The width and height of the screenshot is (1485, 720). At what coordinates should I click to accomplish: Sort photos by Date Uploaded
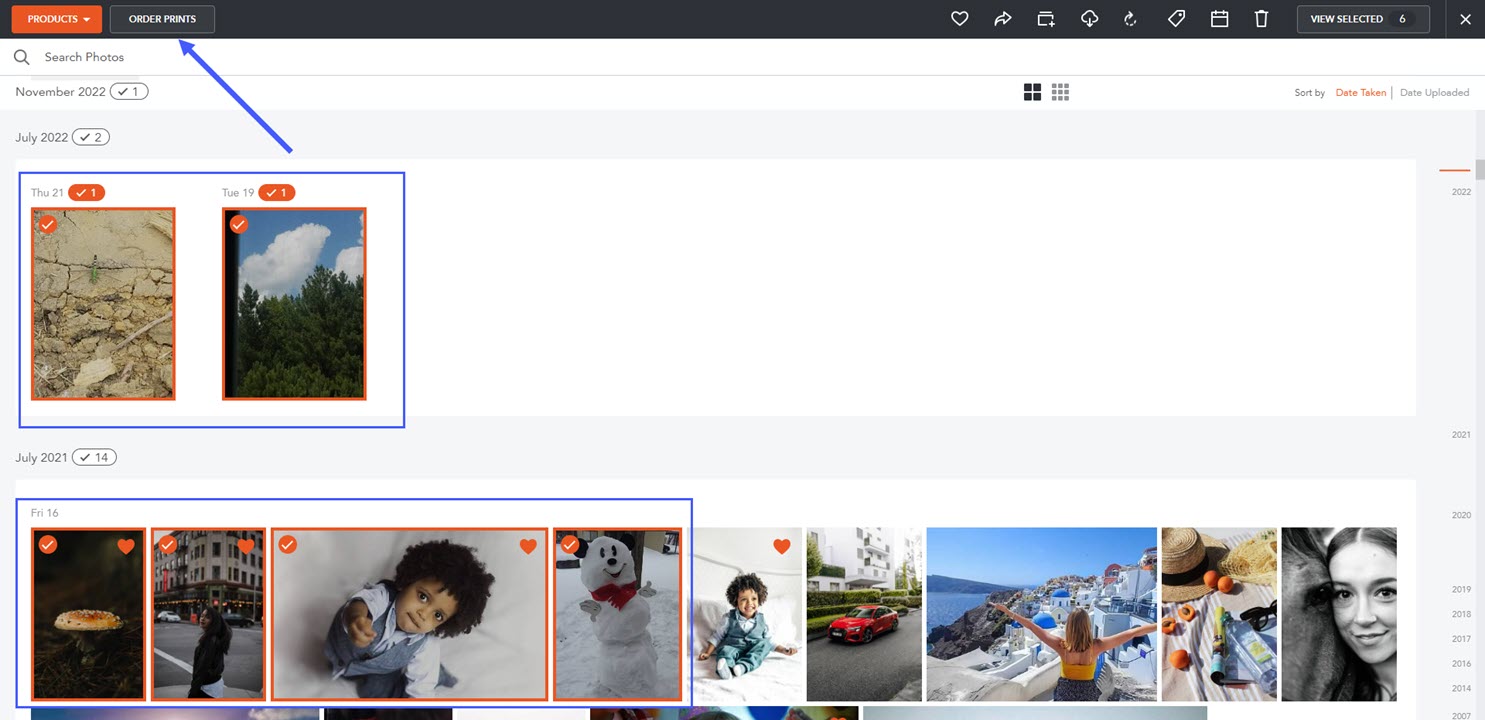pos(1434,93)
